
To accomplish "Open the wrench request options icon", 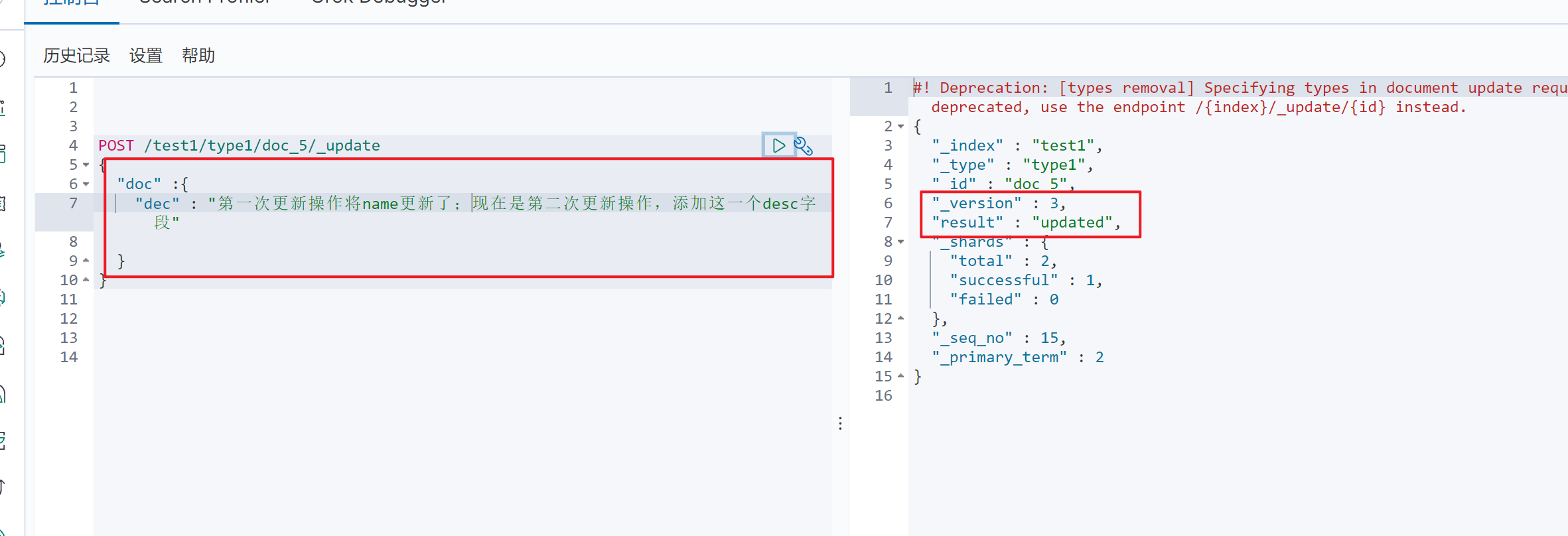I will [804, 145].
